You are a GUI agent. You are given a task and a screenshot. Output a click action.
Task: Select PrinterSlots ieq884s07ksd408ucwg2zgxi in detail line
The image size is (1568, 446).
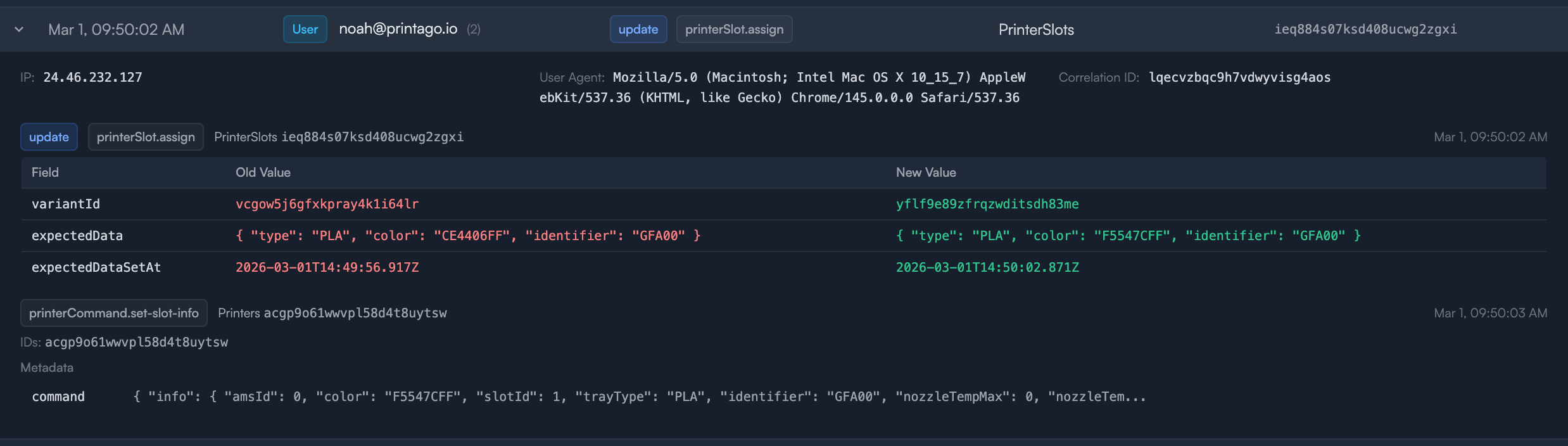pyautogui.click(x=339, y=137)
